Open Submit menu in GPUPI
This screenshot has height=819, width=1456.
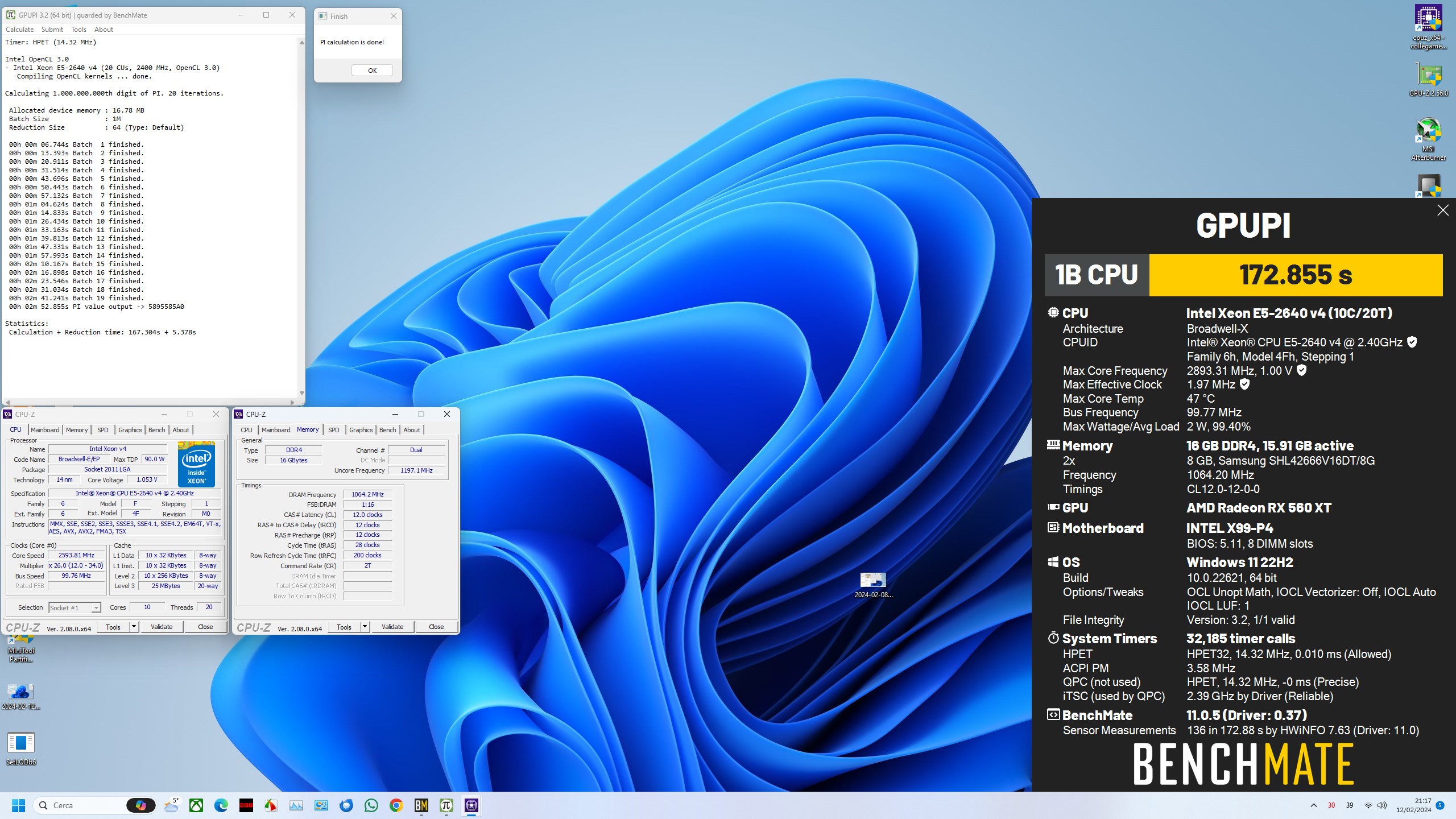[x=52, y=30]
